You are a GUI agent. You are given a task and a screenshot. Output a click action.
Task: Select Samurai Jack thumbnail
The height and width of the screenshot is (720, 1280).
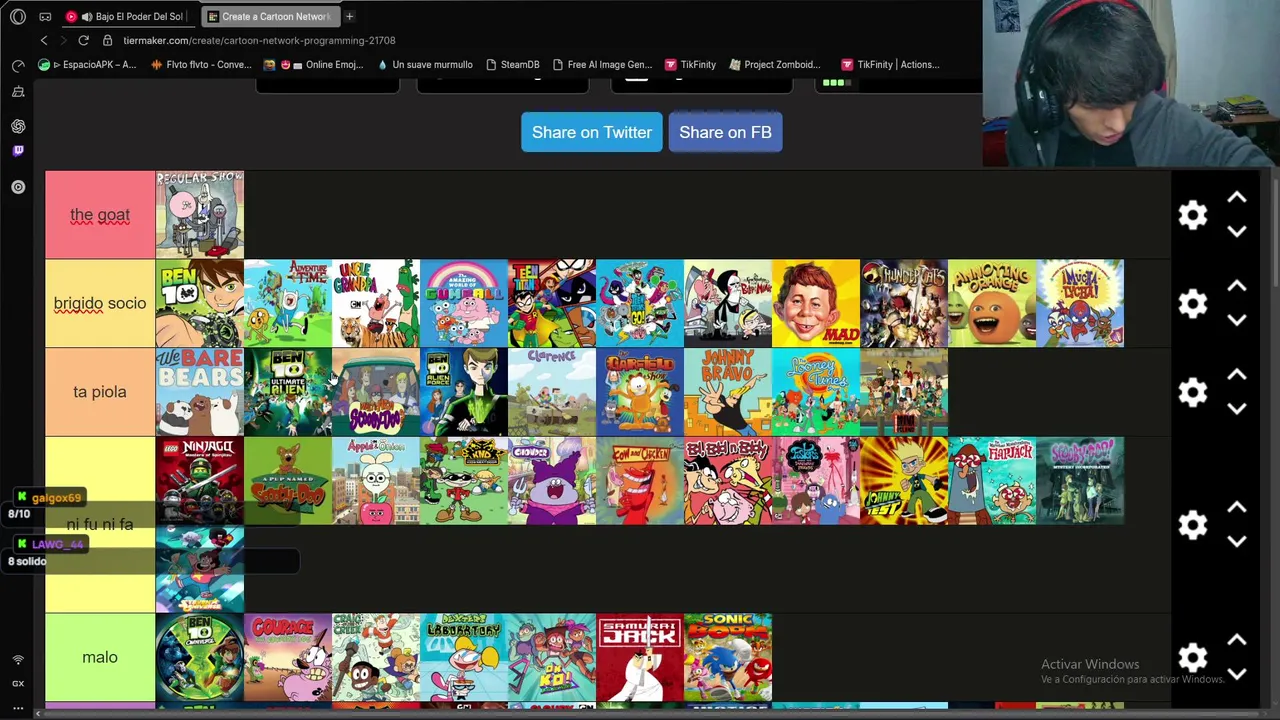(640, 657)
